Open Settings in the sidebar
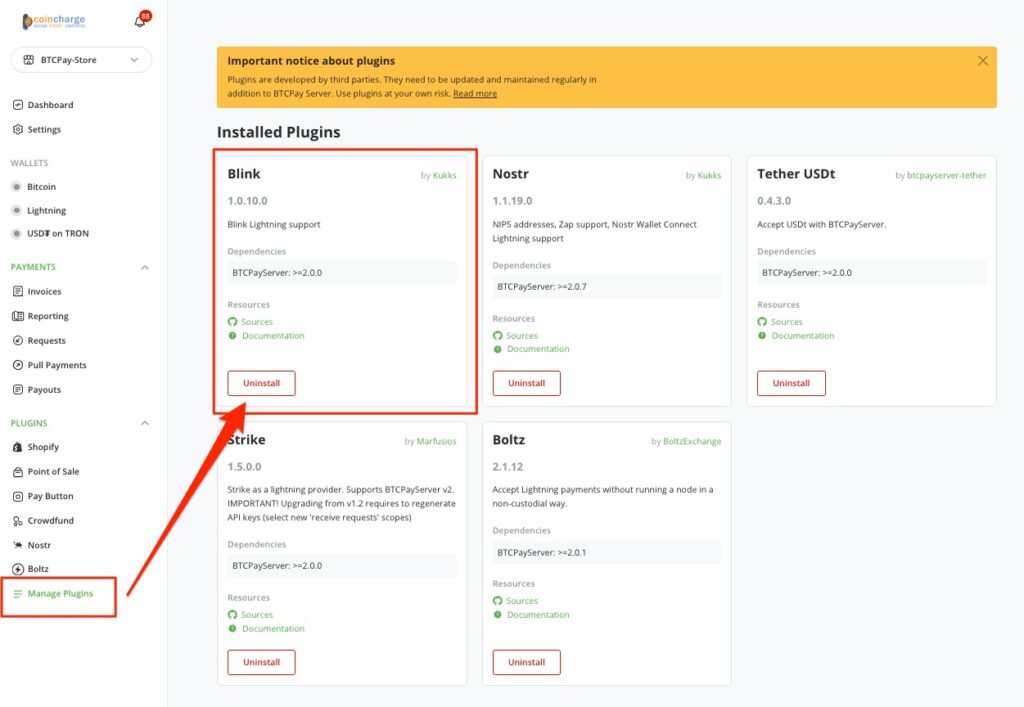 pyautogui.click(x=44, y=129)
